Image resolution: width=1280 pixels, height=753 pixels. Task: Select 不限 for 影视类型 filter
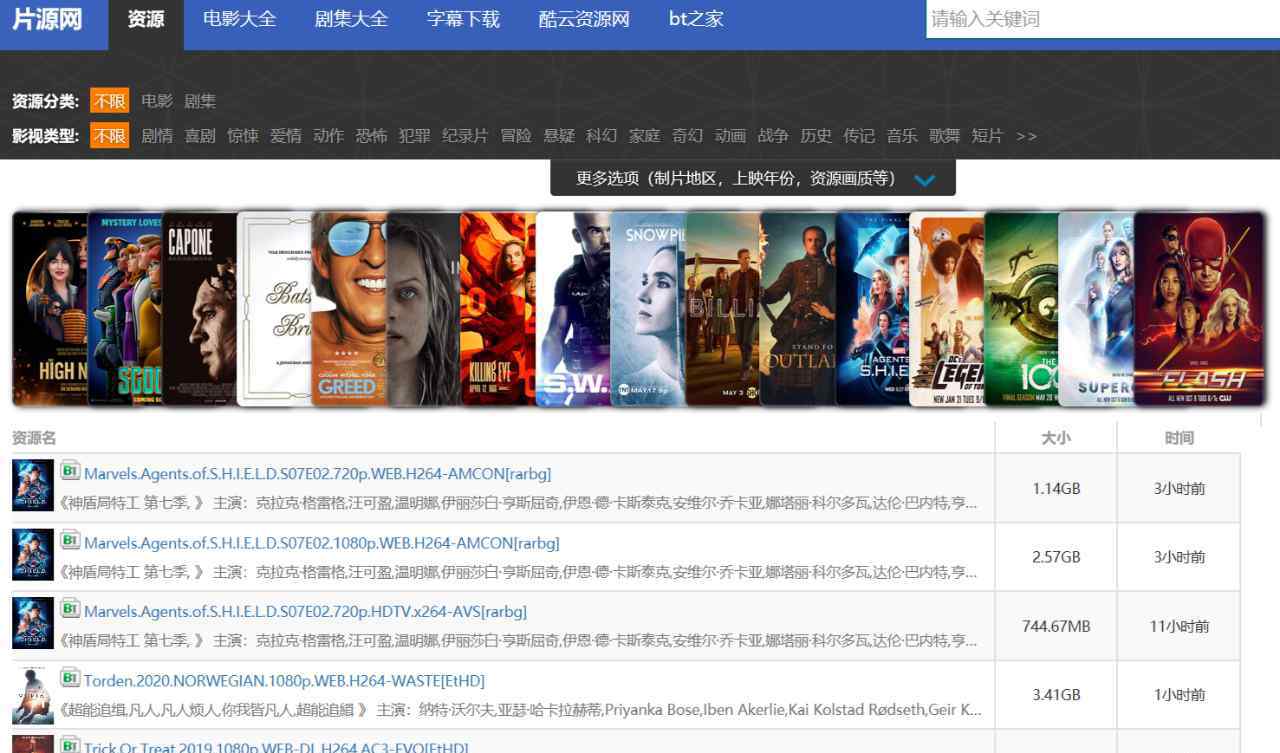[110, 135]
